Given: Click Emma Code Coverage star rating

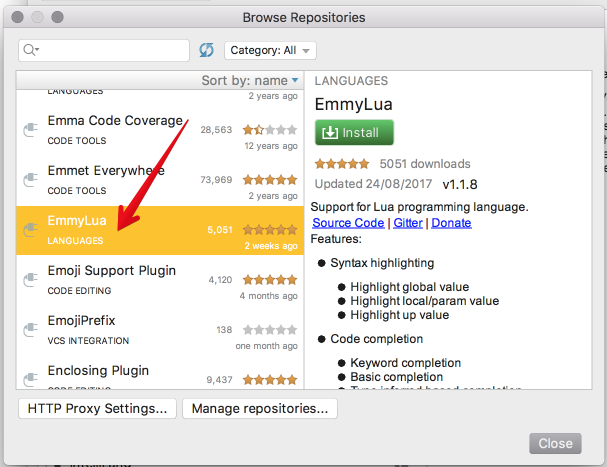Looking at the screenshot, I should [270, 129].
